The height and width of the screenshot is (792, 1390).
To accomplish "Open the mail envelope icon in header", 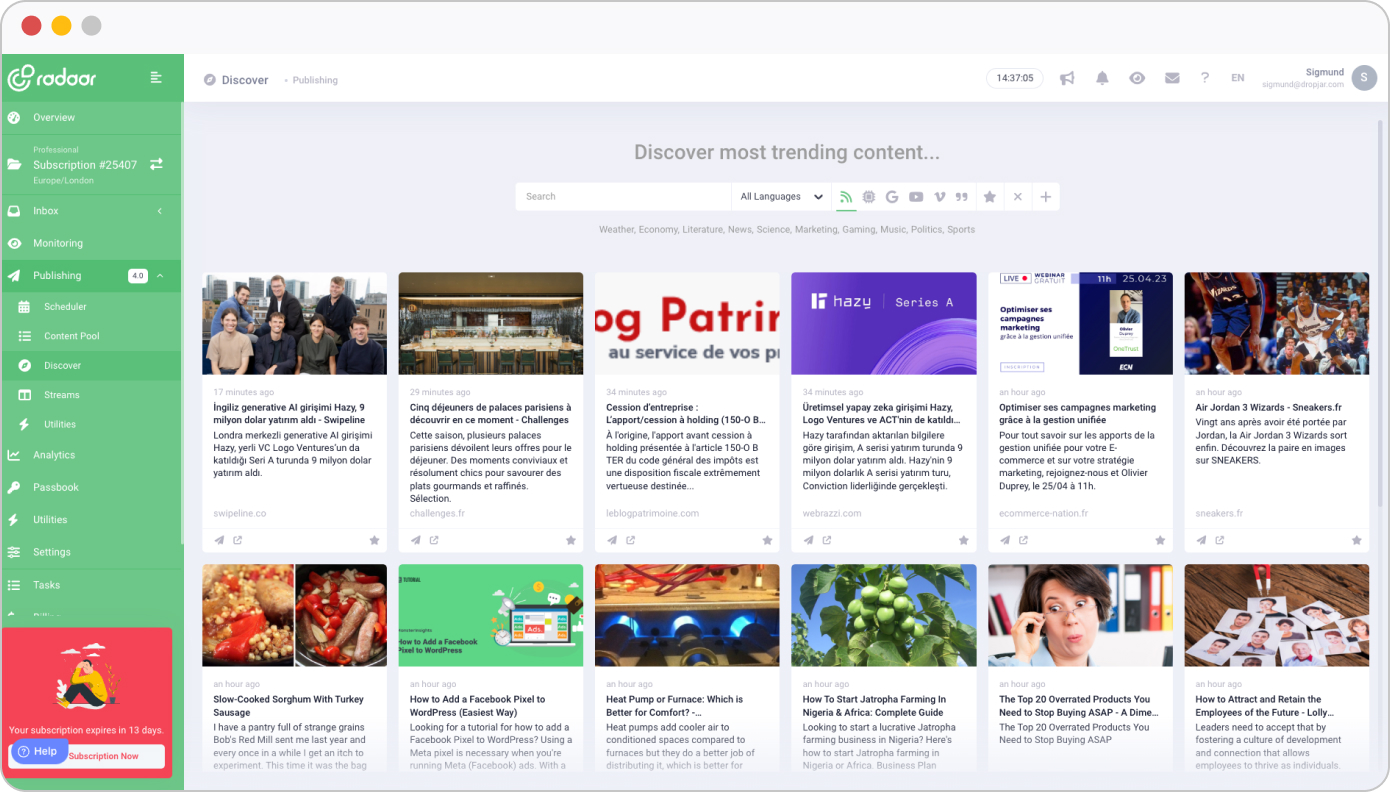I will [1172, 78].
